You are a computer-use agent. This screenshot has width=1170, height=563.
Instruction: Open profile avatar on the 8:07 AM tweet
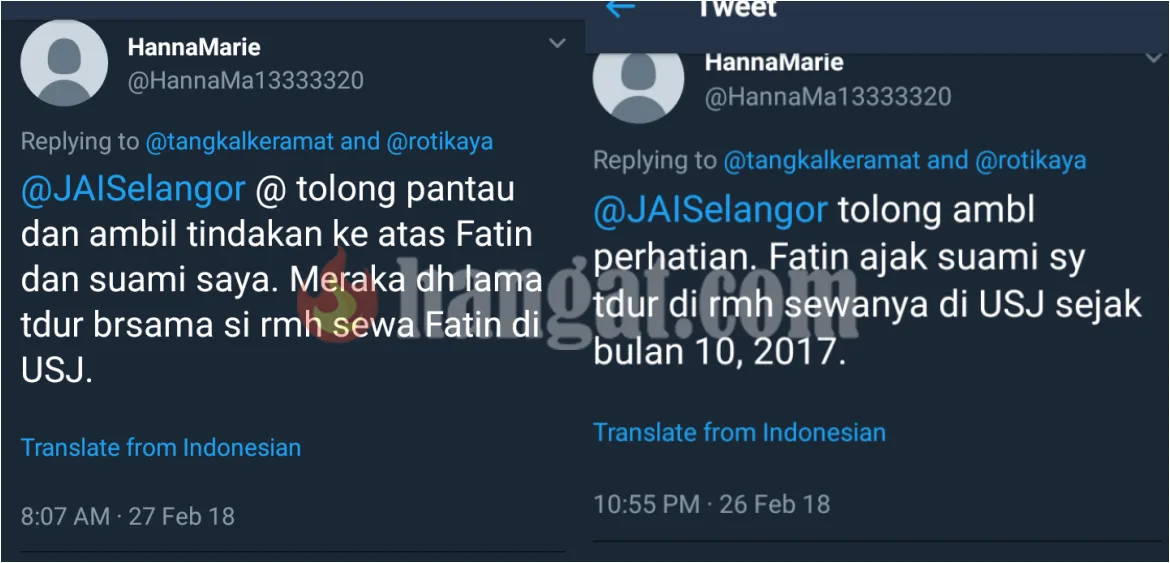pyautogui.click(x=64, y=63)
